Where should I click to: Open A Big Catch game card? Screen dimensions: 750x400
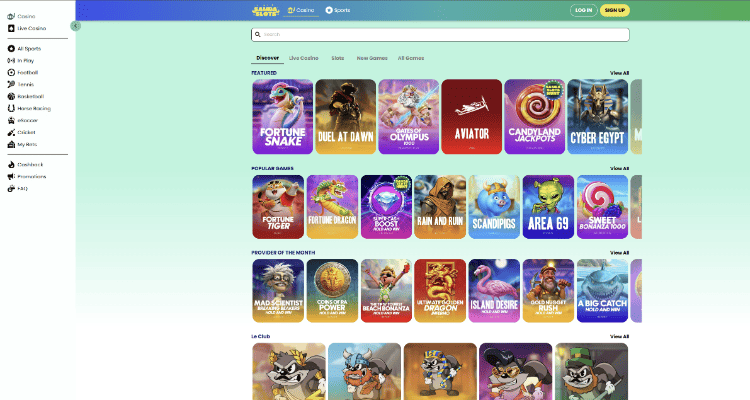click(x=602, y=291)
